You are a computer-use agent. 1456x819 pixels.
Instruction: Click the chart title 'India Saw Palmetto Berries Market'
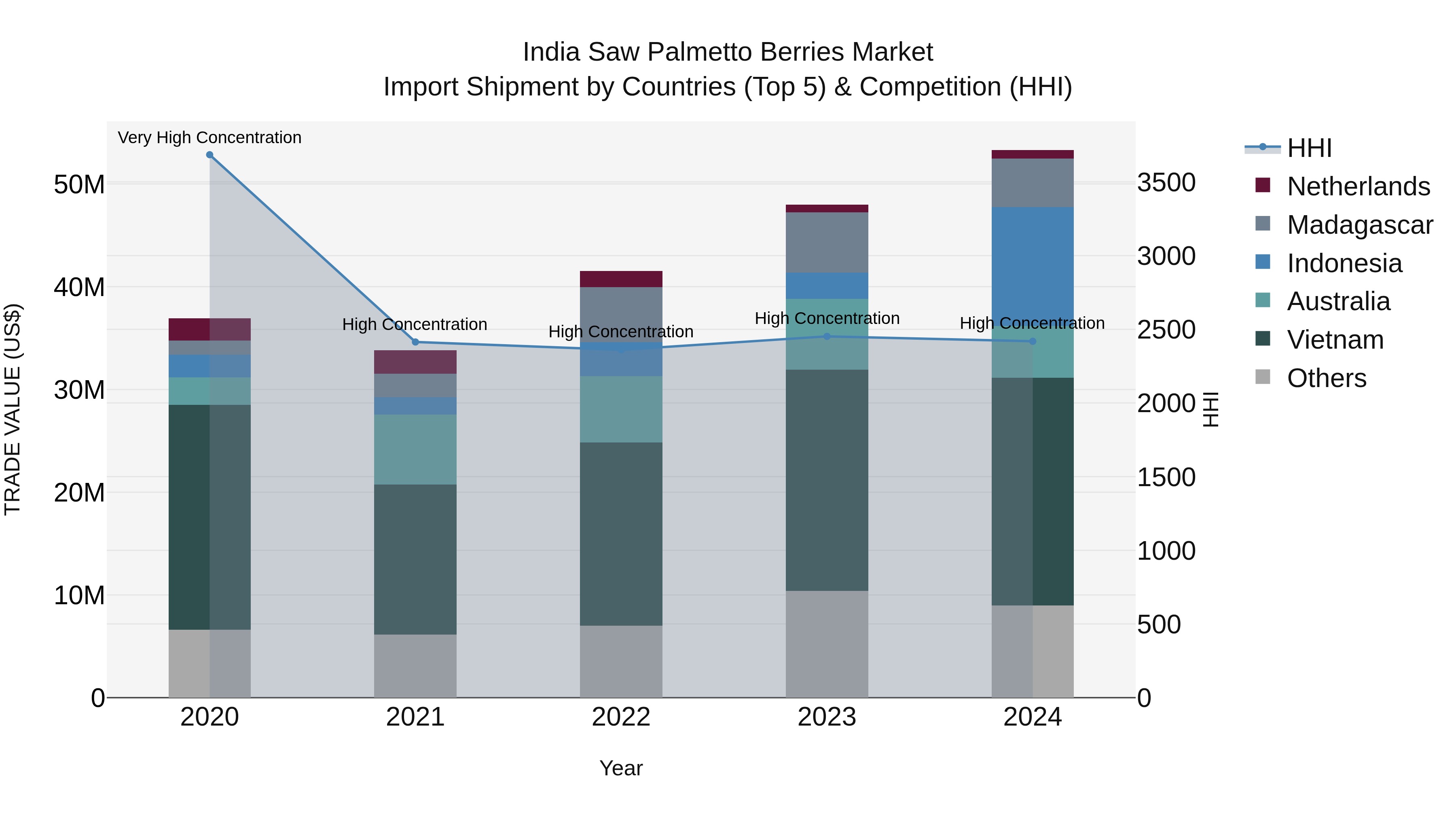[x=728, y=52]
